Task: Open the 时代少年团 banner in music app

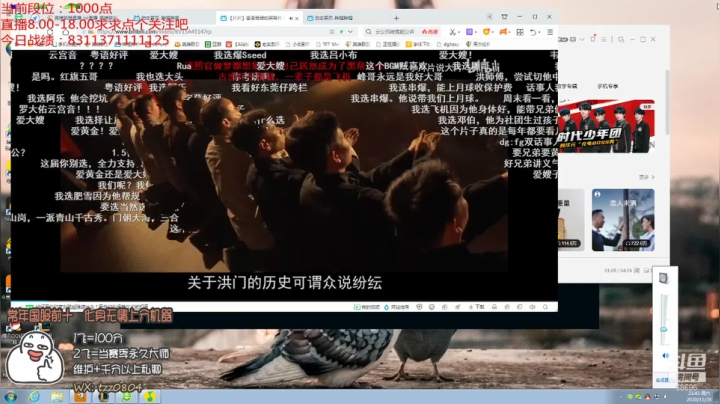Action: (x=606, y=126)
